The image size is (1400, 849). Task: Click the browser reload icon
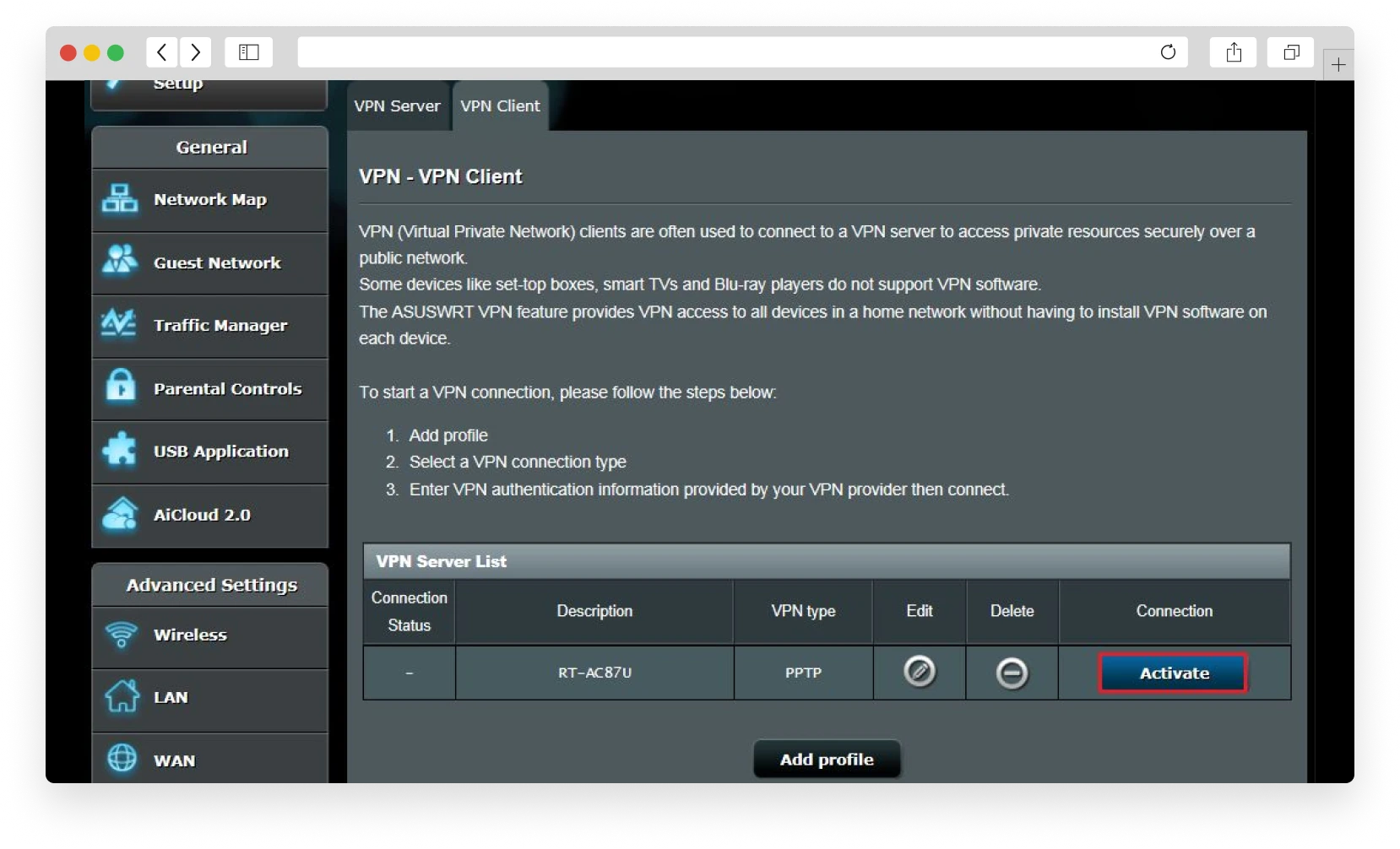point(1169,51)
